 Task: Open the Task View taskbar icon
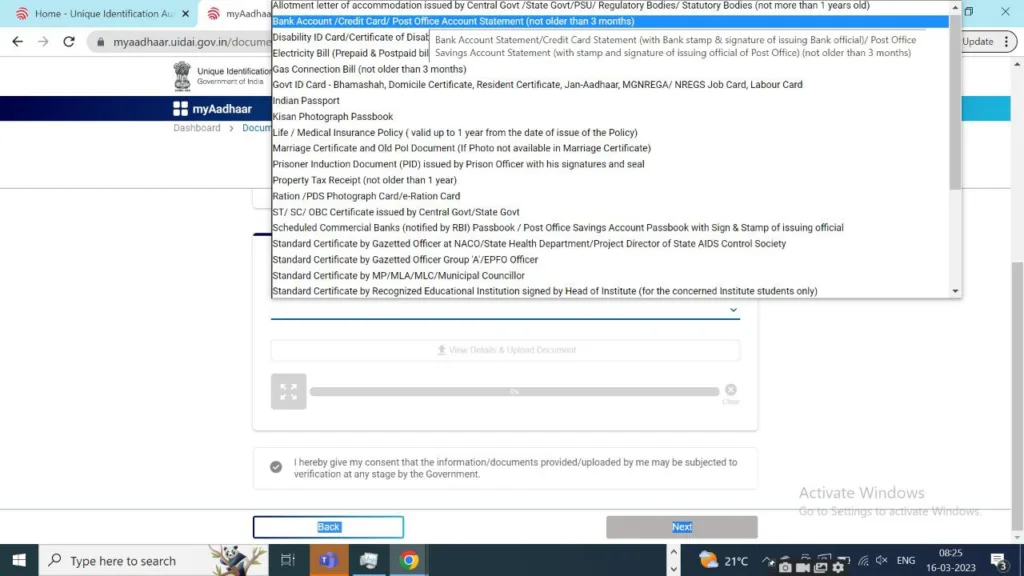click(x=288, y=560)
